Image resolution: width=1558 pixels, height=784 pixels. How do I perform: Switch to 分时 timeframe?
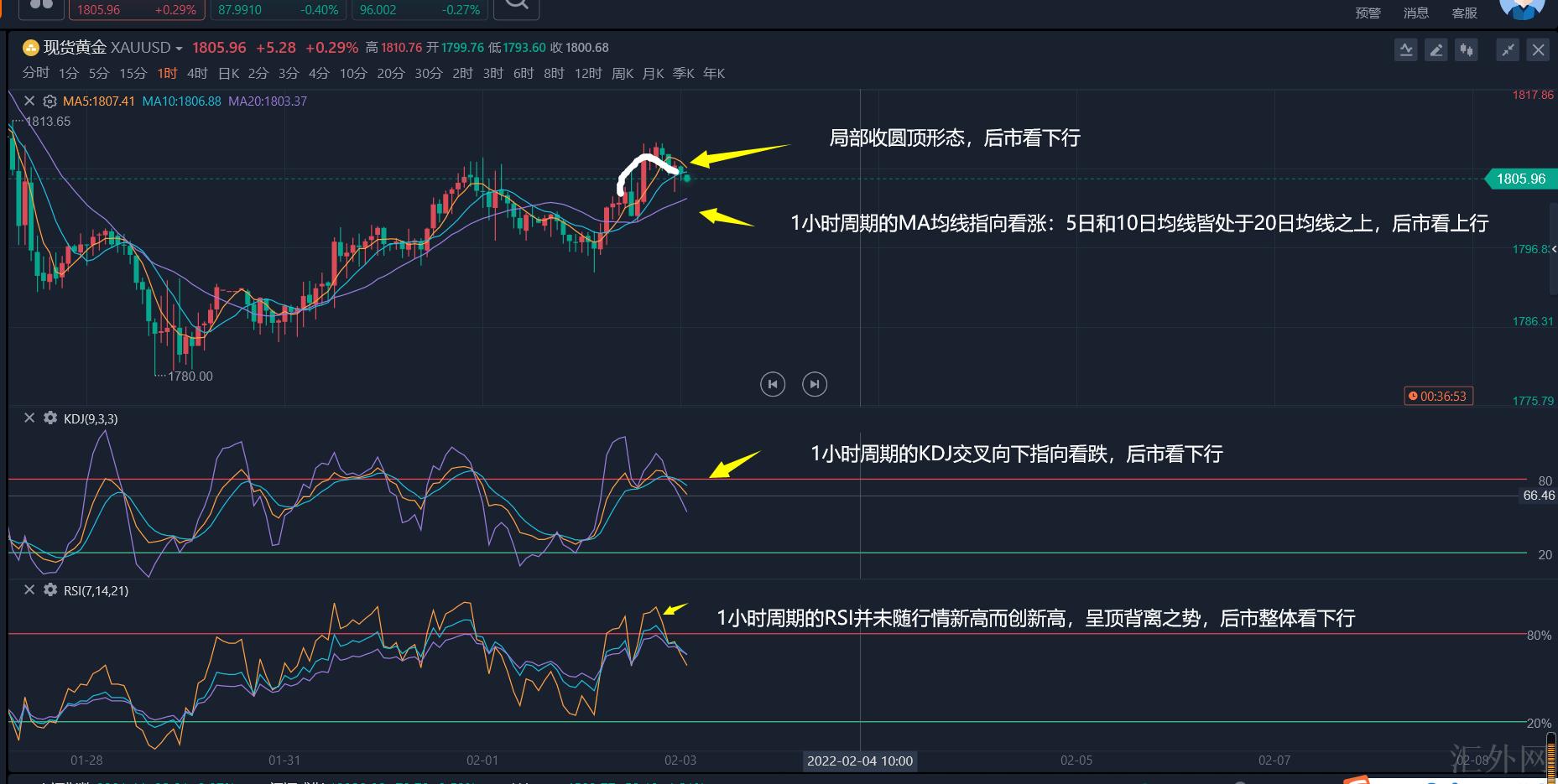tap(36, 73)
